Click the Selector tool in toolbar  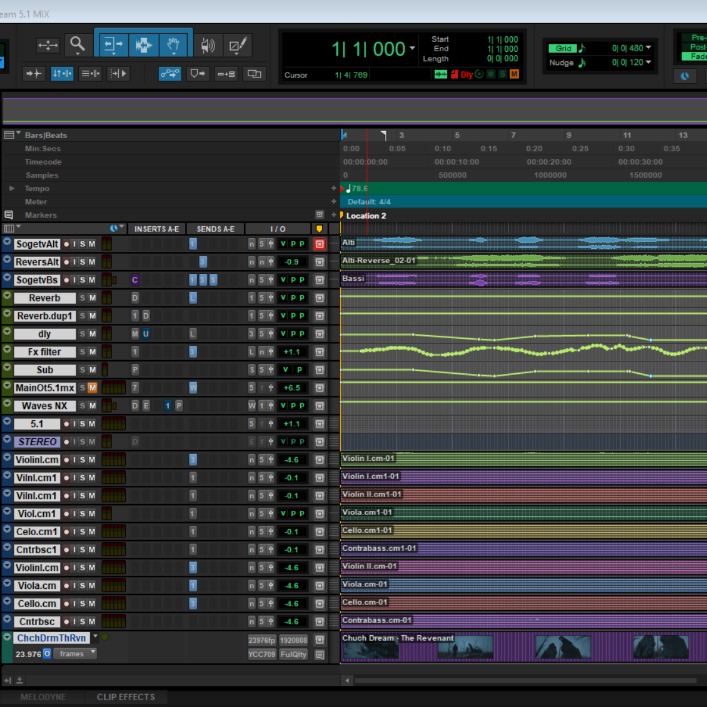point(143,44)
